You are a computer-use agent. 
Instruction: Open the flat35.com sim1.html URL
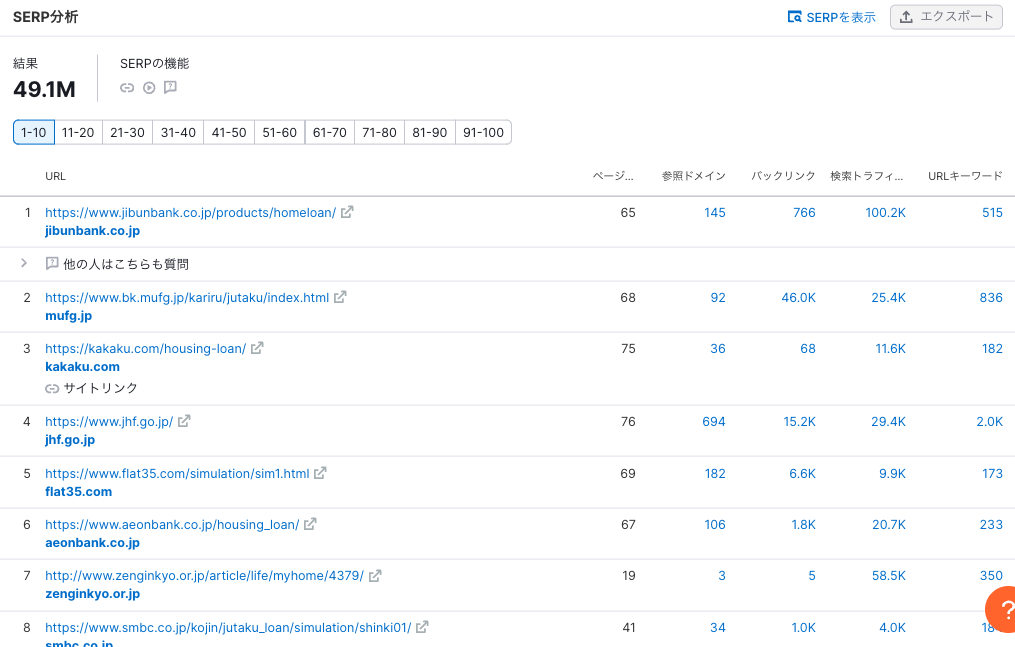point(177,473)
